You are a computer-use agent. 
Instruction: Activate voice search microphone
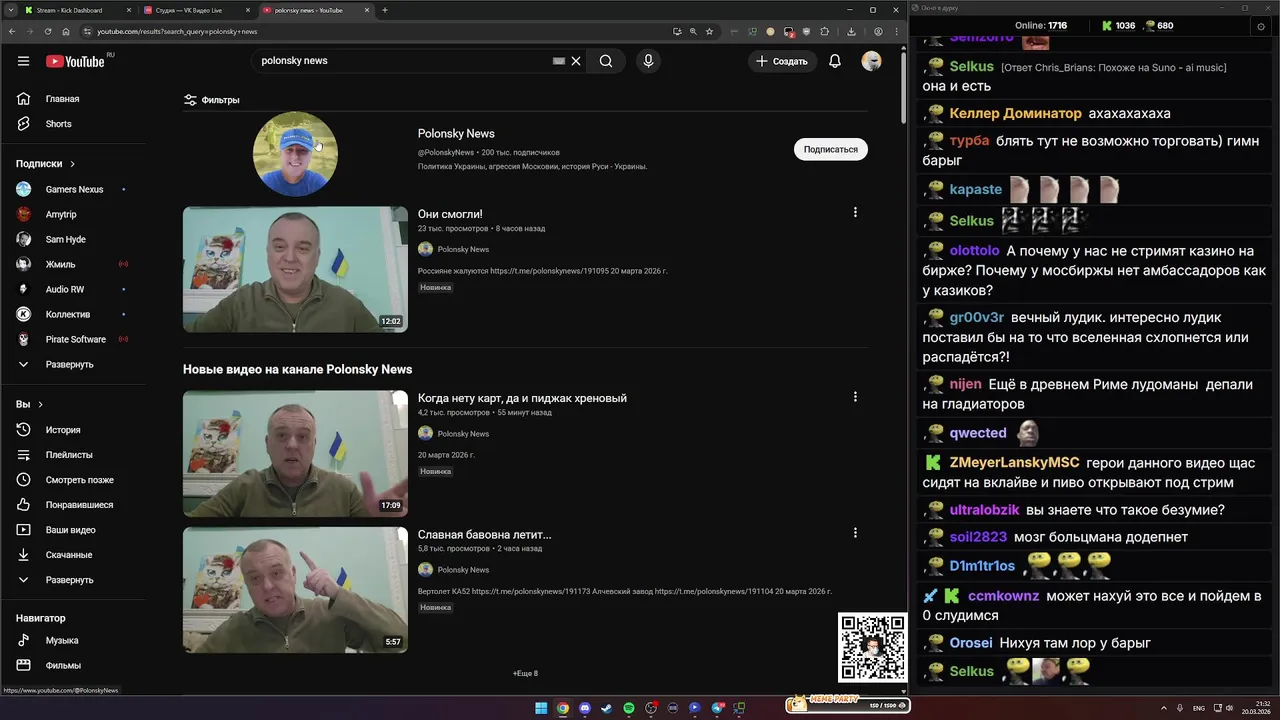point(648,61)
